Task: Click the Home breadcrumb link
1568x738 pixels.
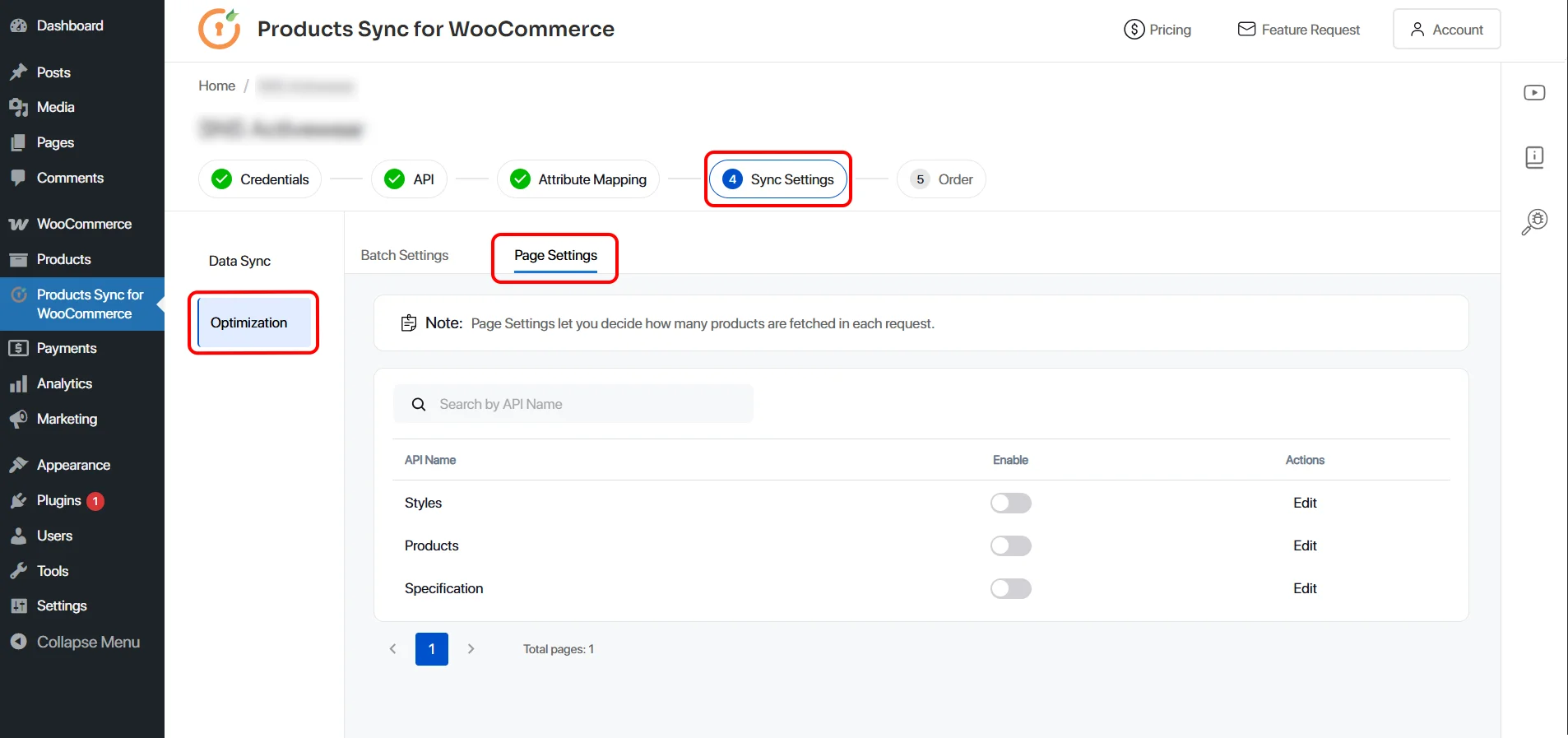Action: click(x=217, y=86)
